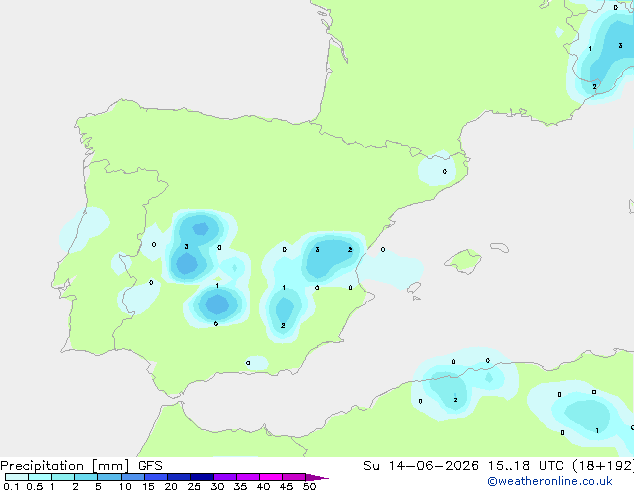Click the 0.5–1 mm legend color swatch

point(40,477)
